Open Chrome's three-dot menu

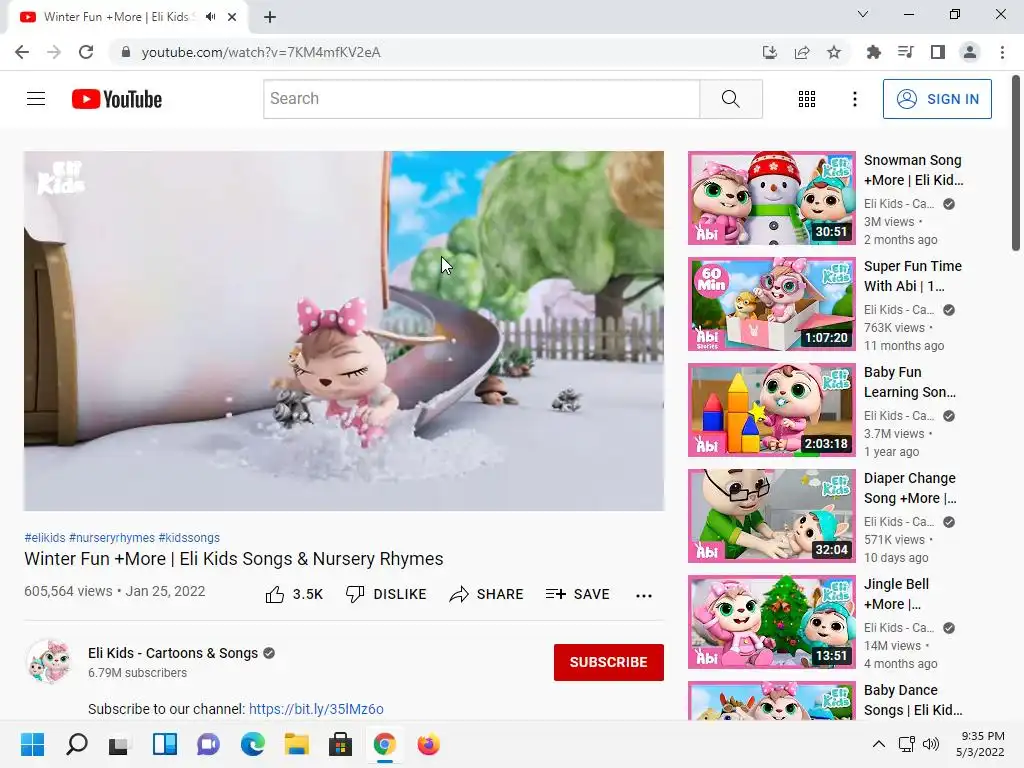[x=1002, y=52]
